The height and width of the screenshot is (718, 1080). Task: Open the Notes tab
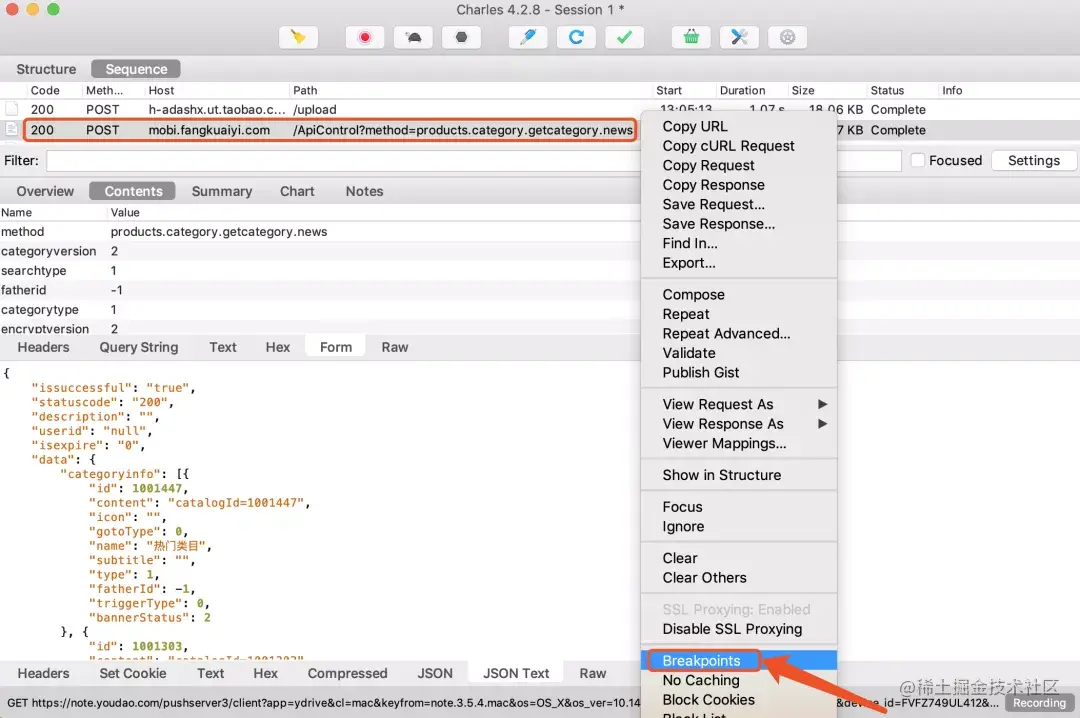364,191
